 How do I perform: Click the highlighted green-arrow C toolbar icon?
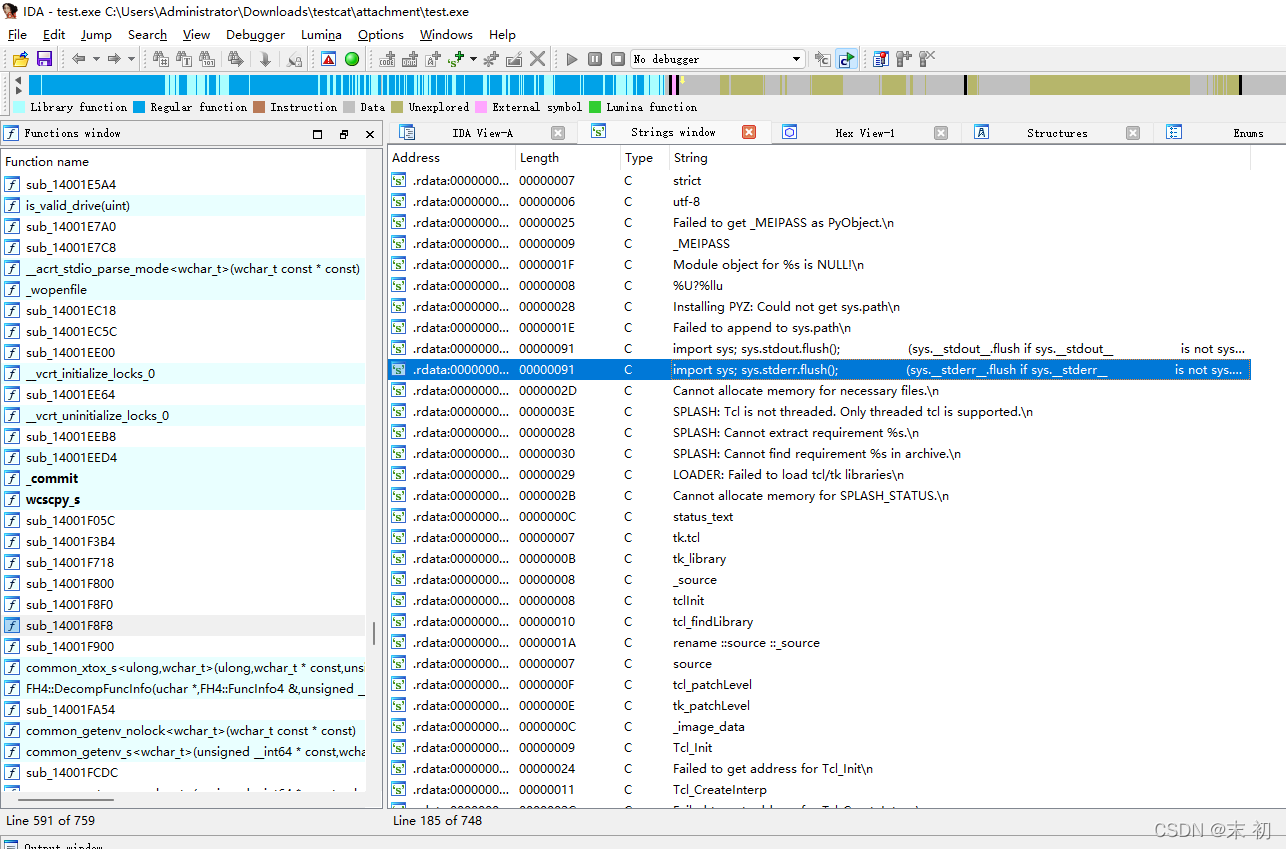[847, 59]
